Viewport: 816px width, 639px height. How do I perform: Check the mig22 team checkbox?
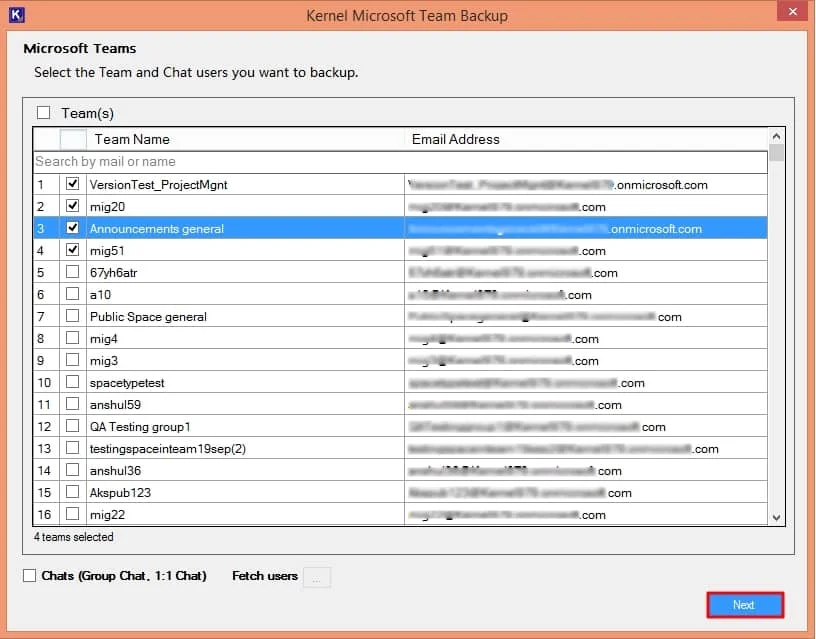pyautogui.click(x=73, y=514)
